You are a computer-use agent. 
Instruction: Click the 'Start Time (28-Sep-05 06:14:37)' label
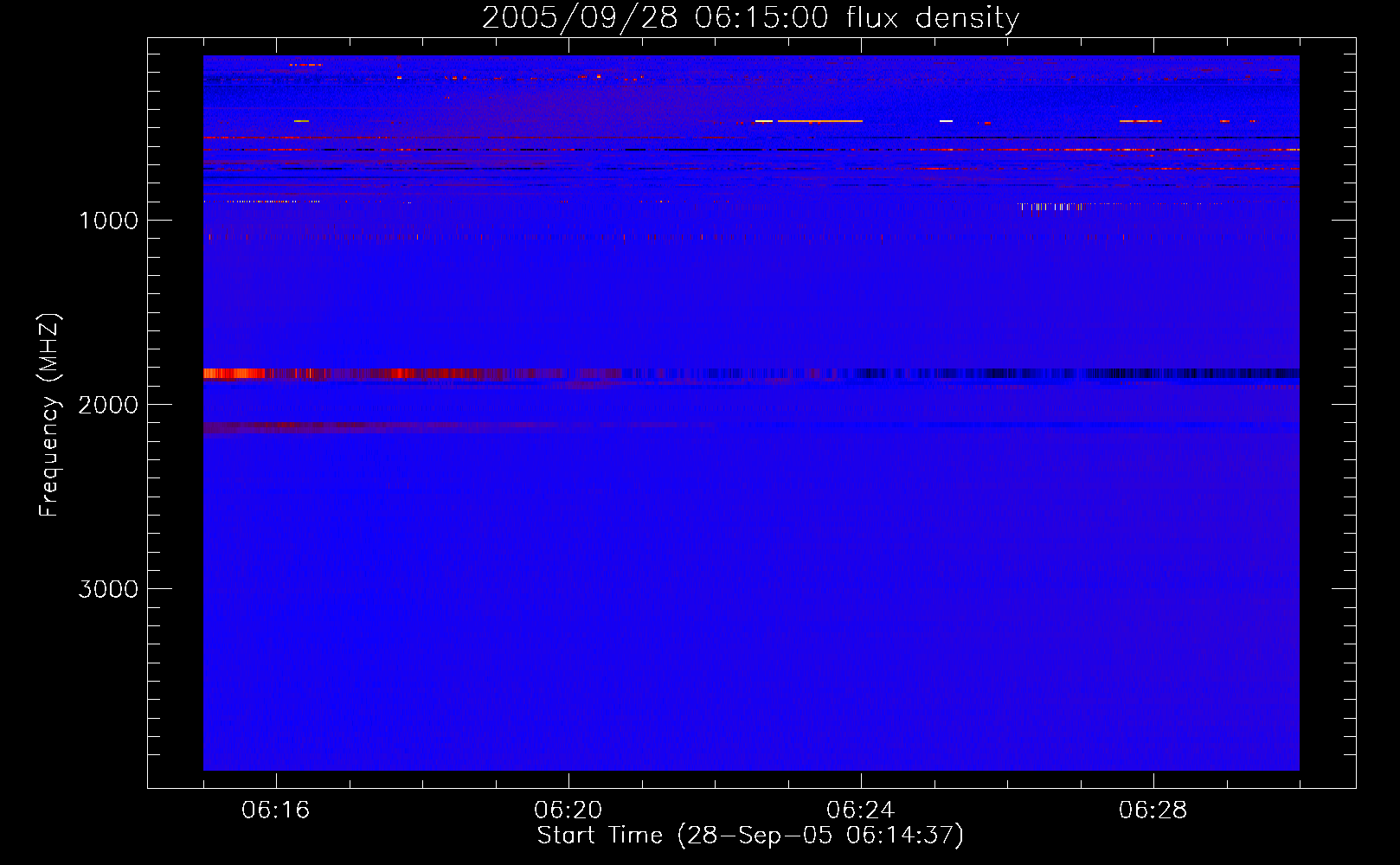pos(750,836)
